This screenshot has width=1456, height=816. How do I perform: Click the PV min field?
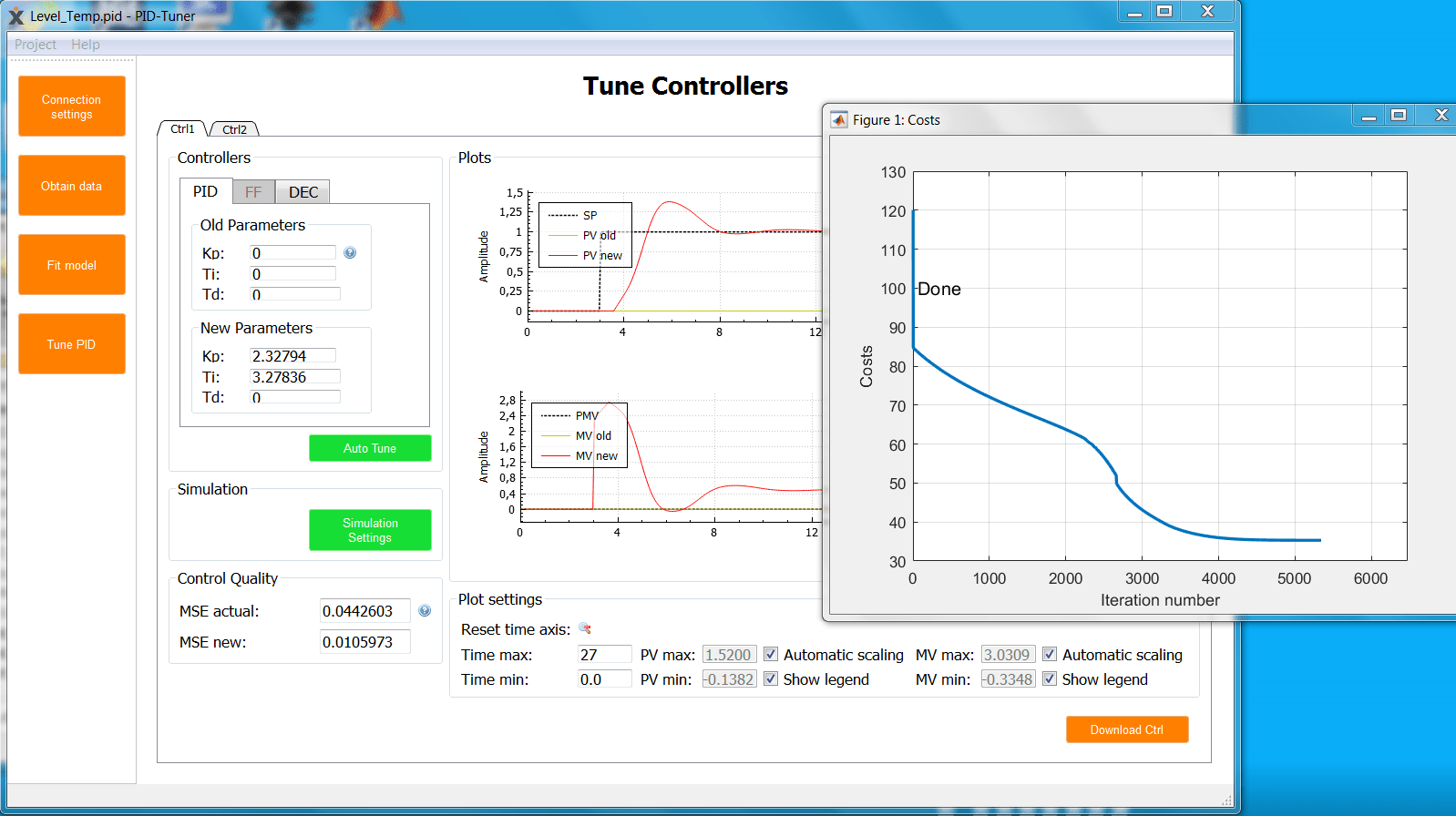729,678
